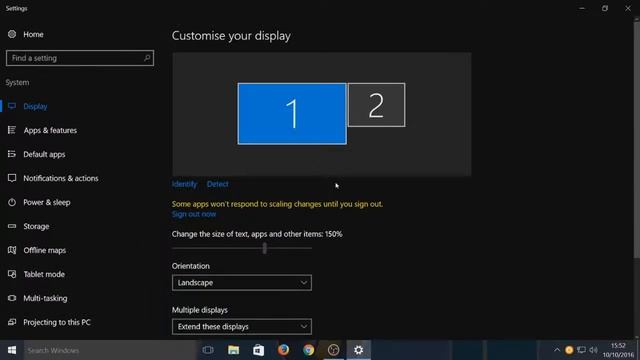The image size is (640, 360).
Task: Open the Multiple displays dropdown
Action: (x=242, y=327)
